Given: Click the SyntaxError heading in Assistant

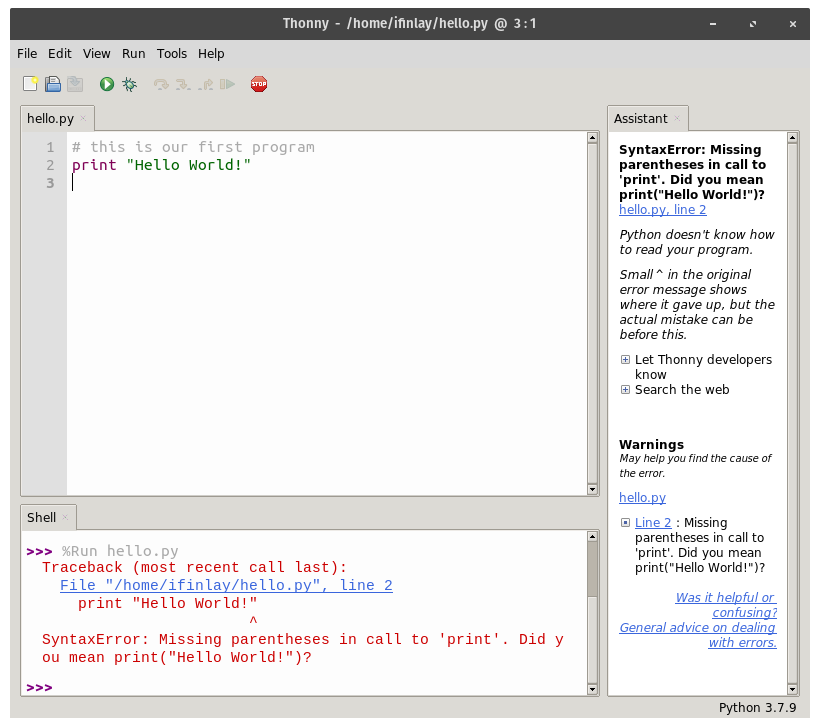Looking at the screenshot, I should (692, 172).
